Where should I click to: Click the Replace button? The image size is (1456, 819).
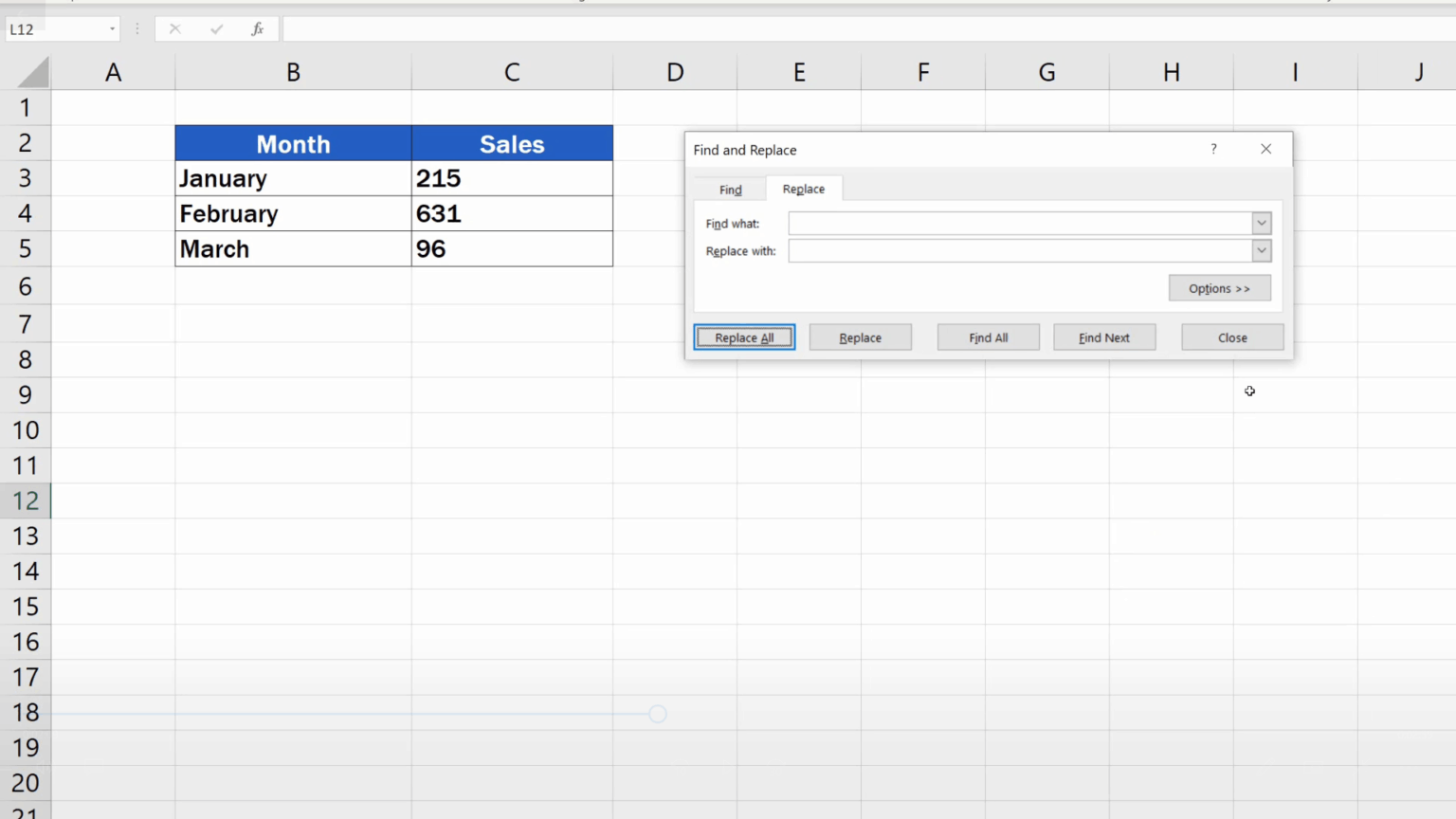(x=860, y=337)
